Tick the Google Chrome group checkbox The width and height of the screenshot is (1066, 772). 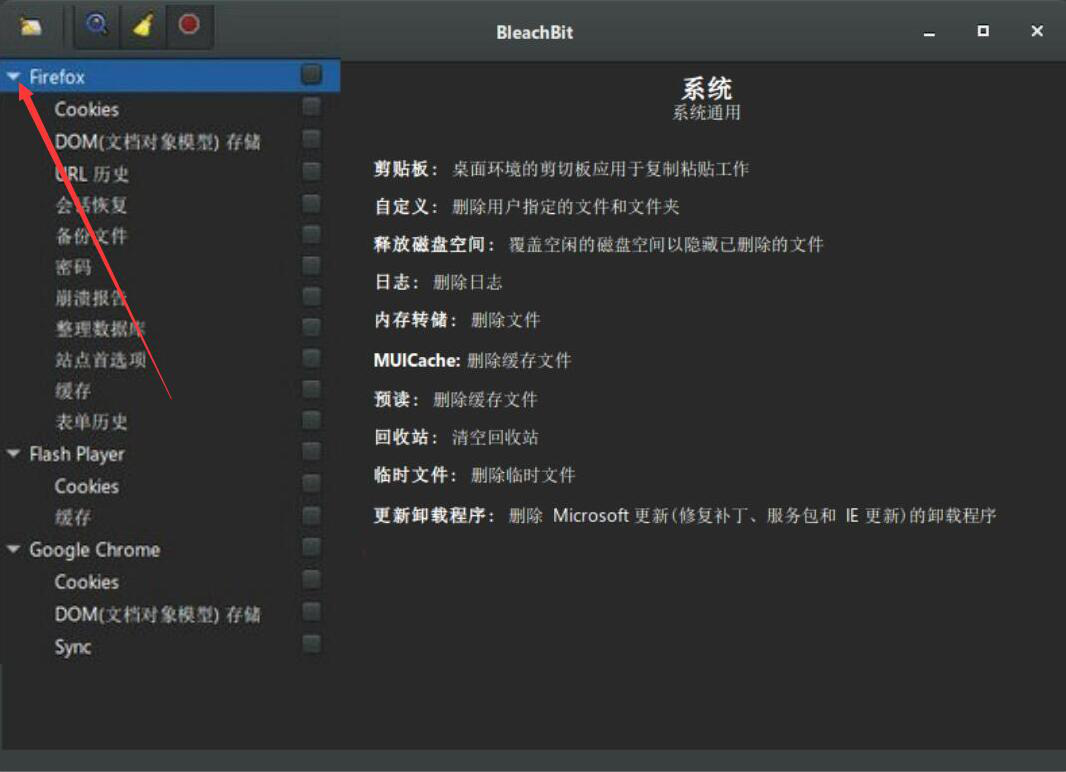[x=311, y=547]
